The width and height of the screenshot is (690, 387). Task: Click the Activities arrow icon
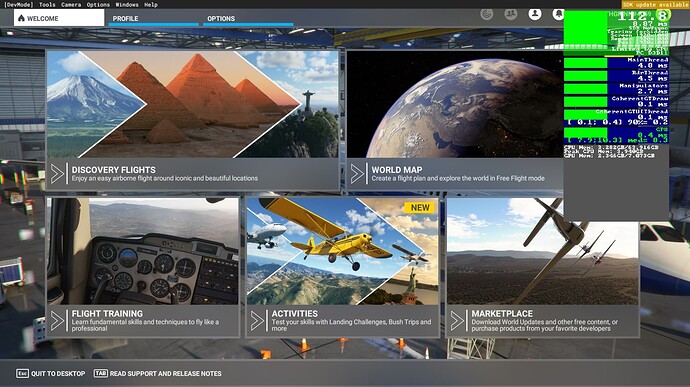[257, 321]
